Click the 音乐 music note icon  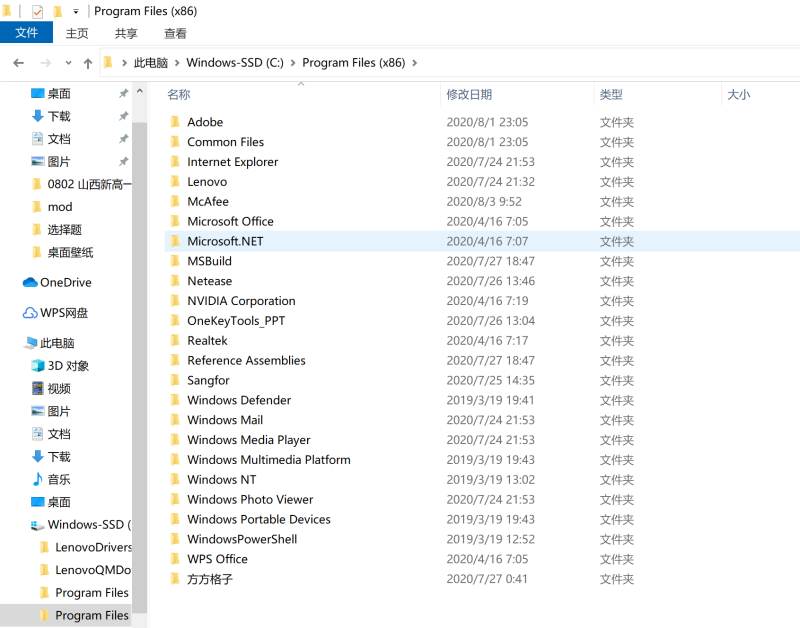37,479
